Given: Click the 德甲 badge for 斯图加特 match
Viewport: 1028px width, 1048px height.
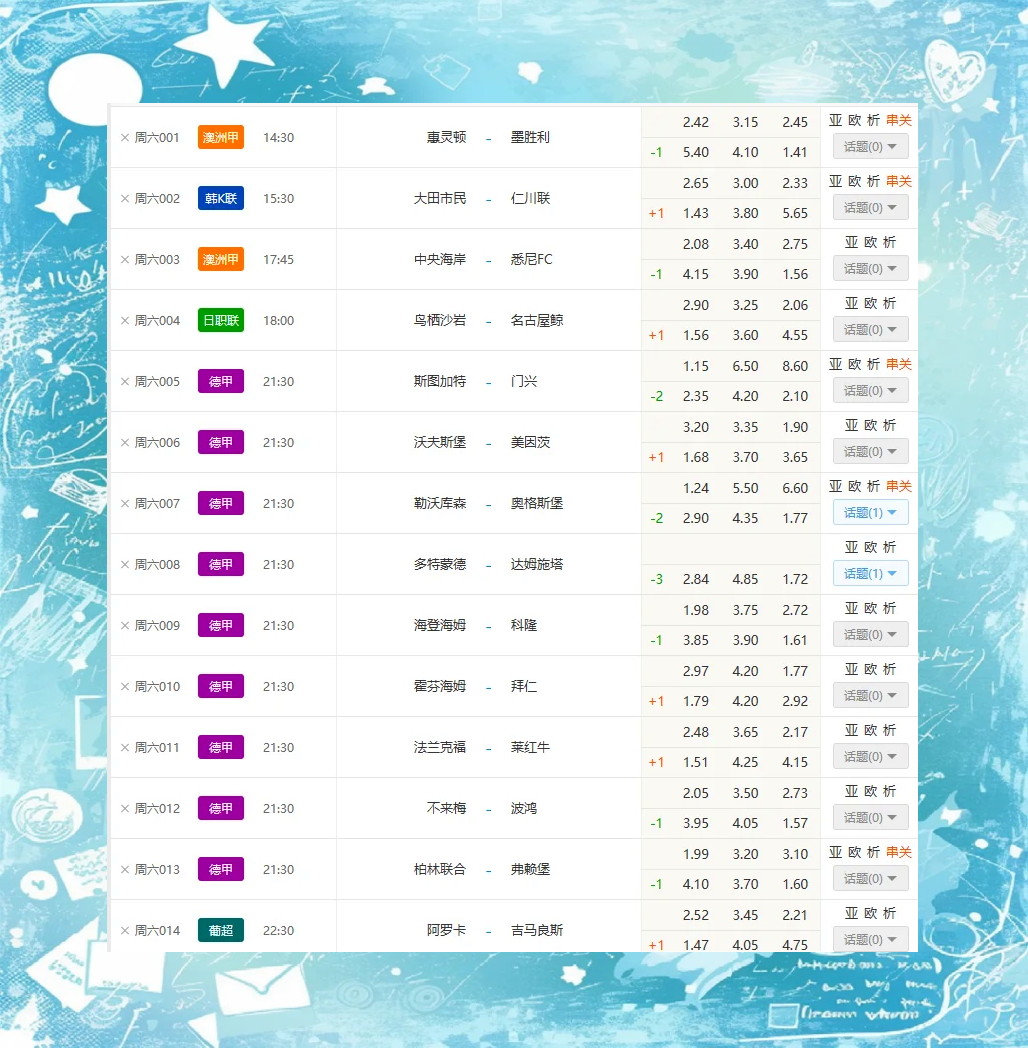Looking at the screenshot, I should click(x=221, y=382).
